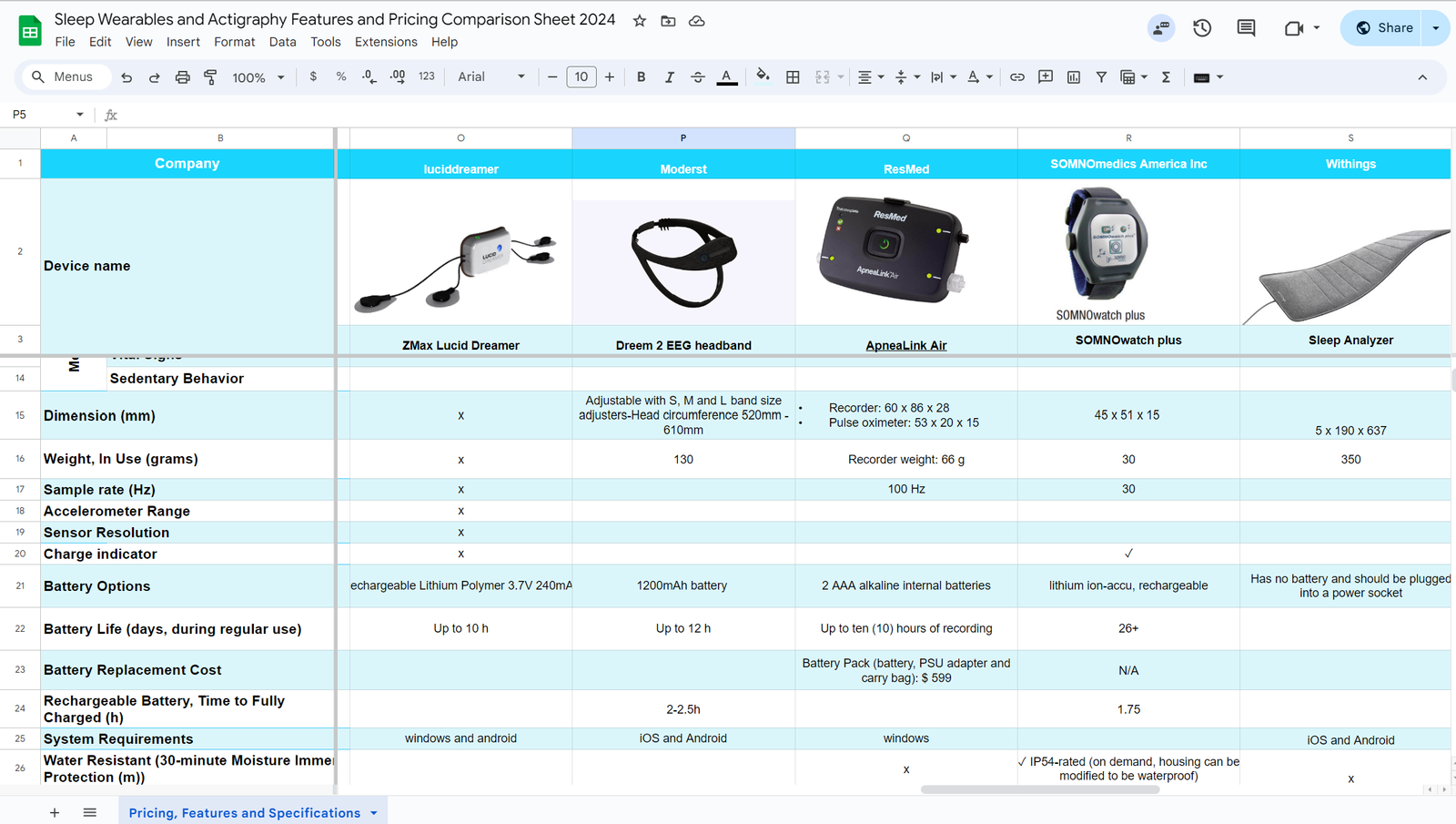Screen dimensions: 1456x824
Task: Collapse the toolbar with the chevron
Action: point(1422,77)
